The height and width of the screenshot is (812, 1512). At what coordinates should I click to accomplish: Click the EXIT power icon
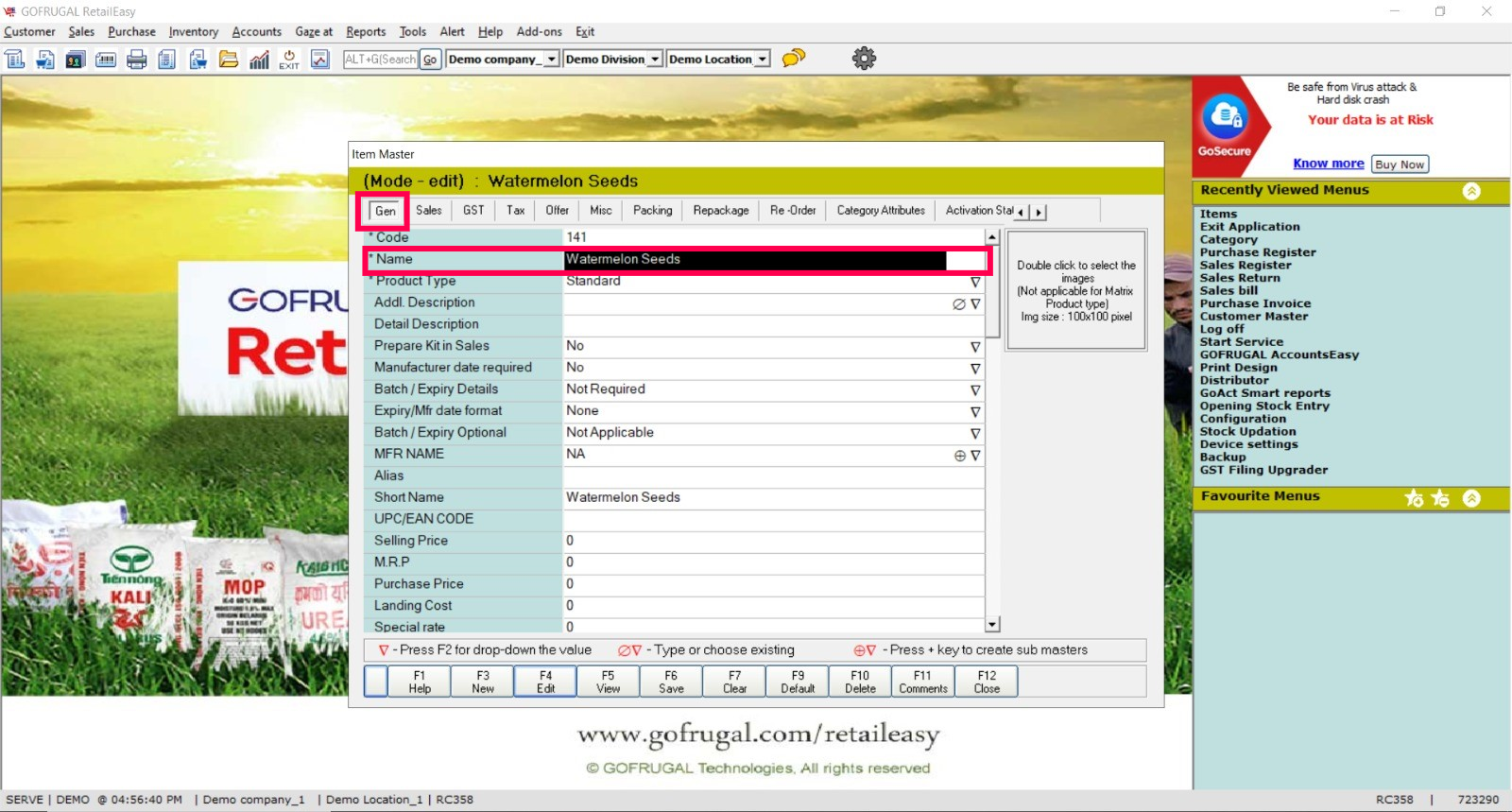(289, 60)
